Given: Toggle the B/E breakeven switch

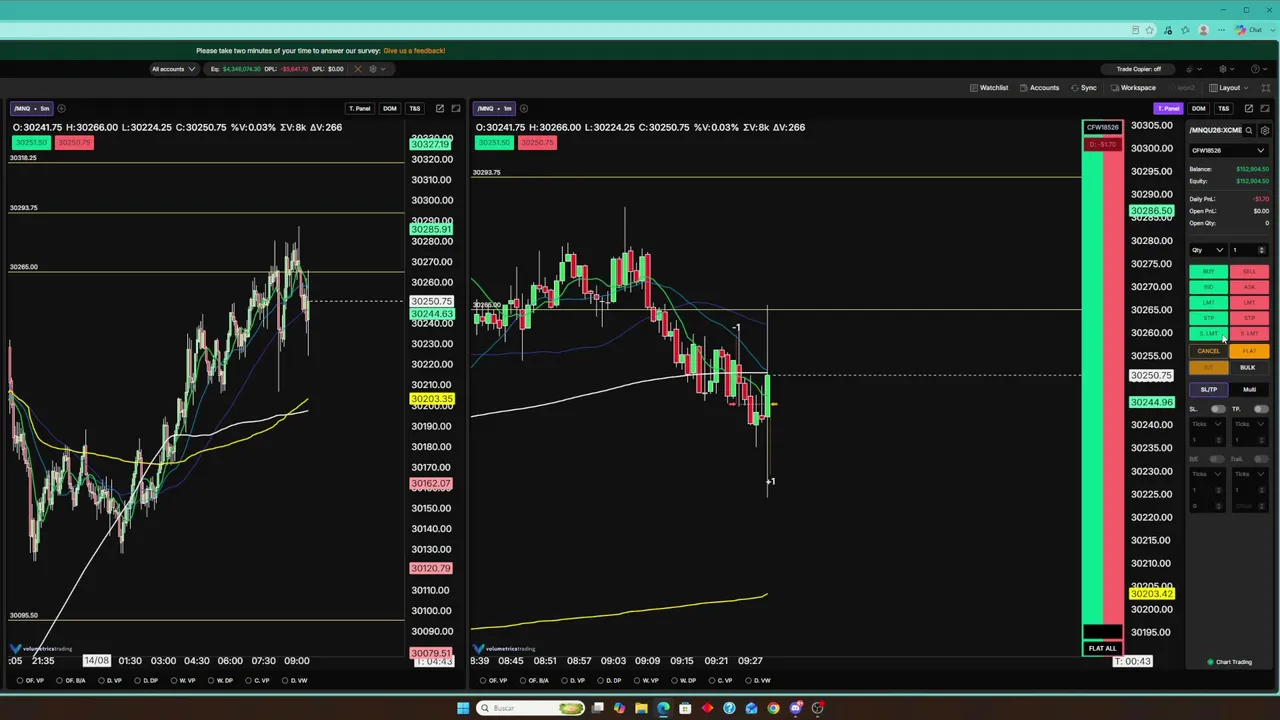Looking at the screenshot, I should pyautogui.click(x=1217, y=459).
